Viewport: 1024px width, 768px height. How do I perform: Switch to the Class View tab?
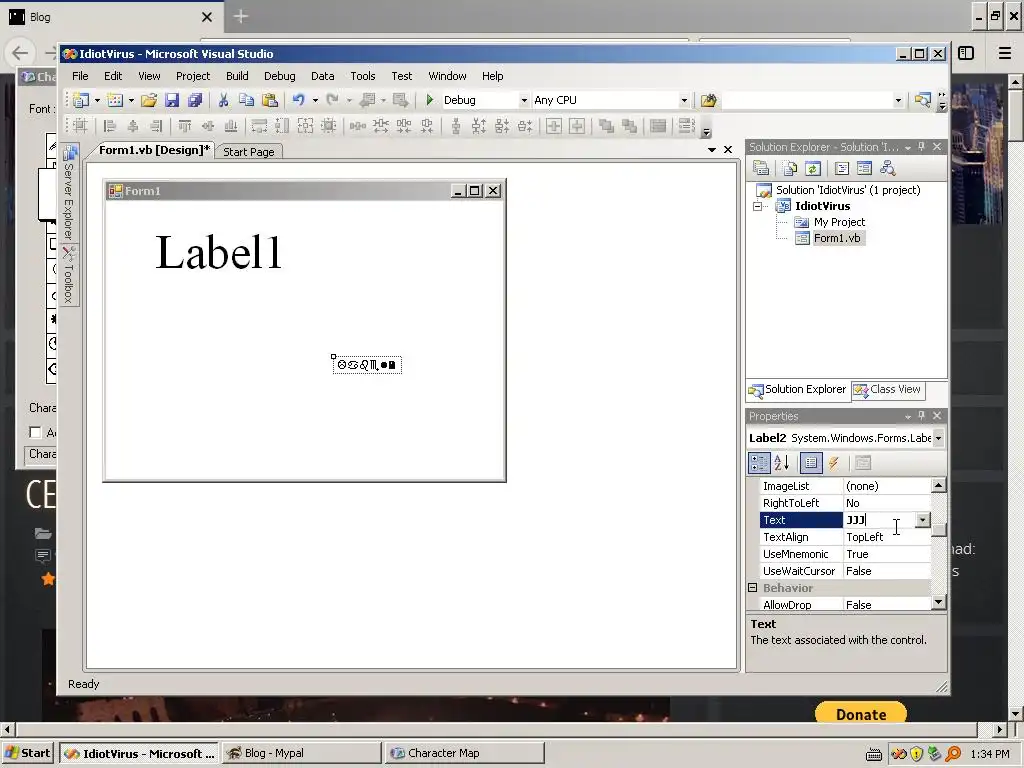(888, 390)
